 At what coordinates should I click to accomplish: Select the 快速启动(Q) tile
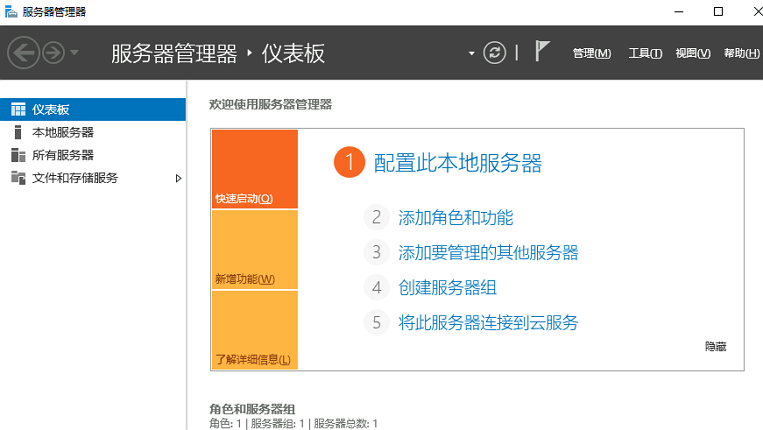click(x=254, y=168)
